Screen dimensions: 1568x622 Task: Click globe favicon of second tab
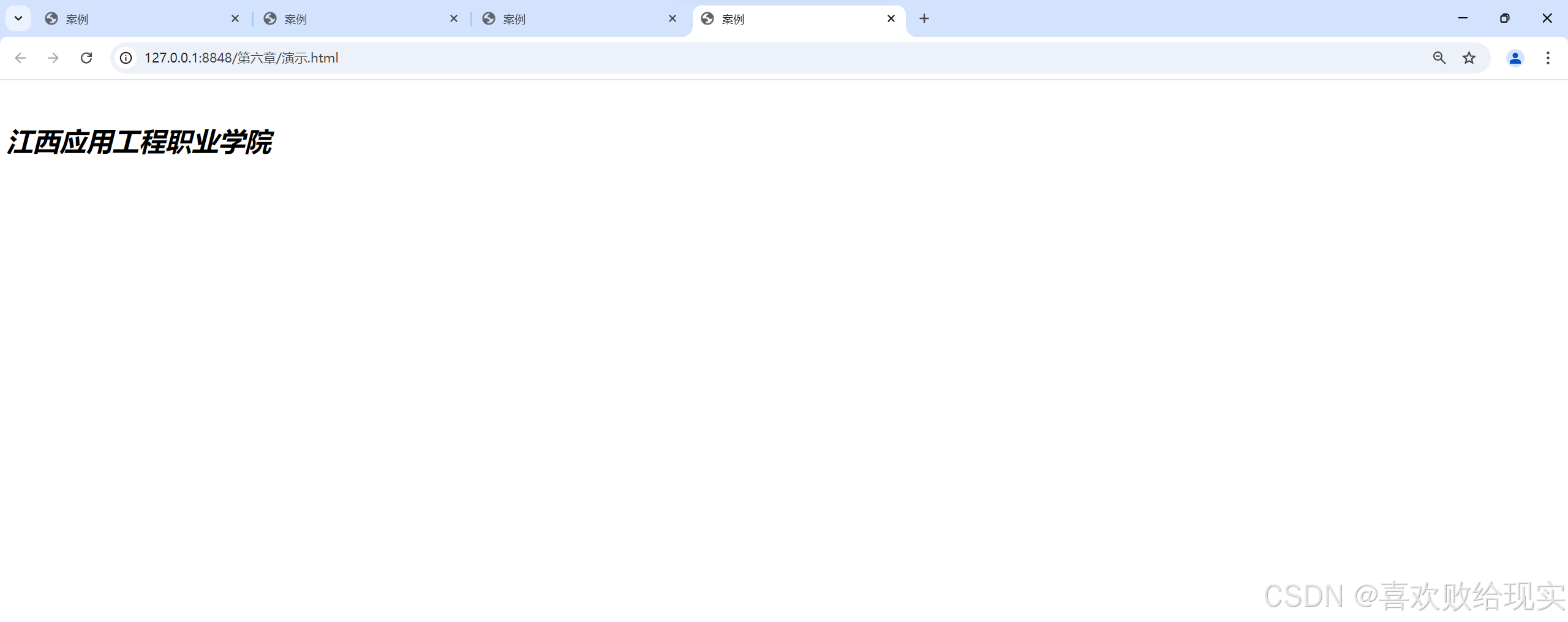pos(270,19)
